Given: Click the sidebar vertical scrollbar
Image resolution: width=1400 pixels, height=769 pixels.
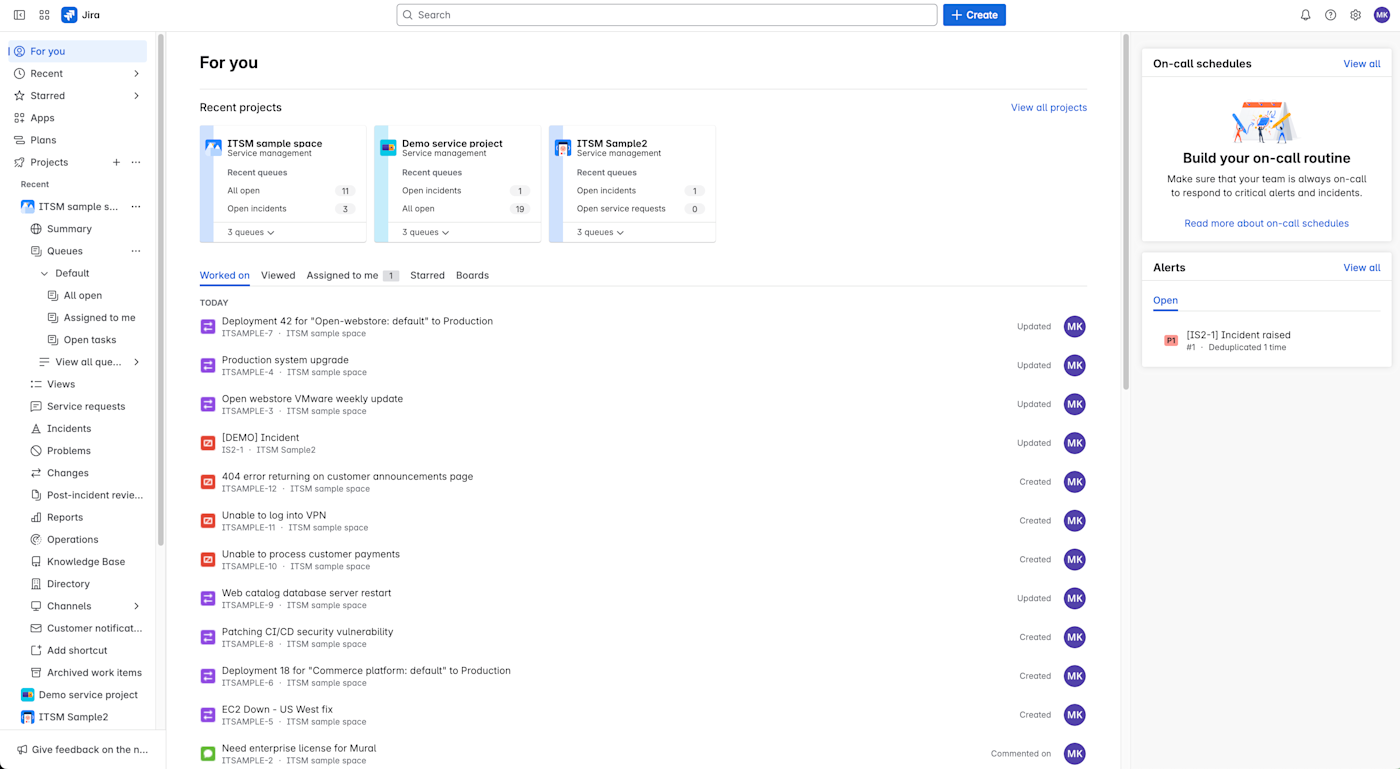Looking at the screenshot, I should point(160,290).
